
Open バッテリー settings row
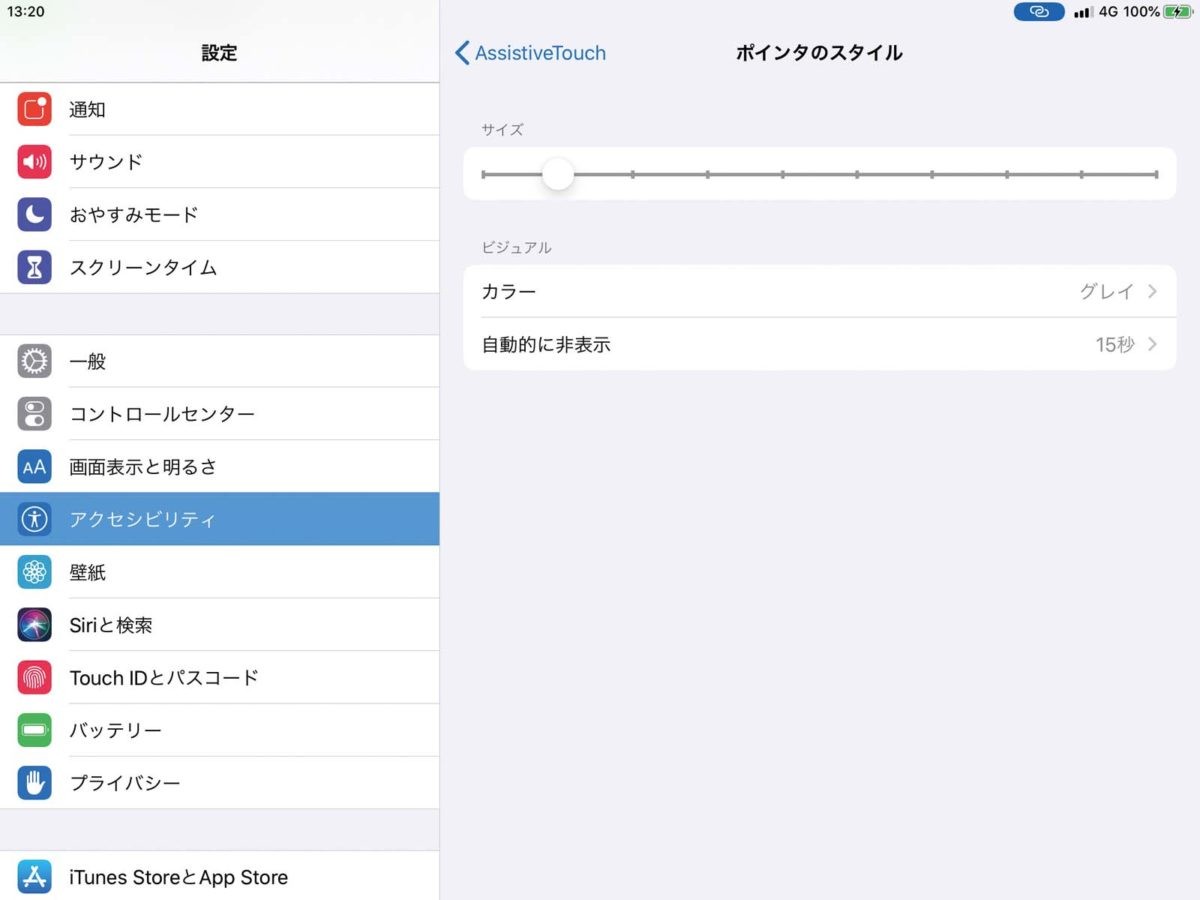point(220,731)
